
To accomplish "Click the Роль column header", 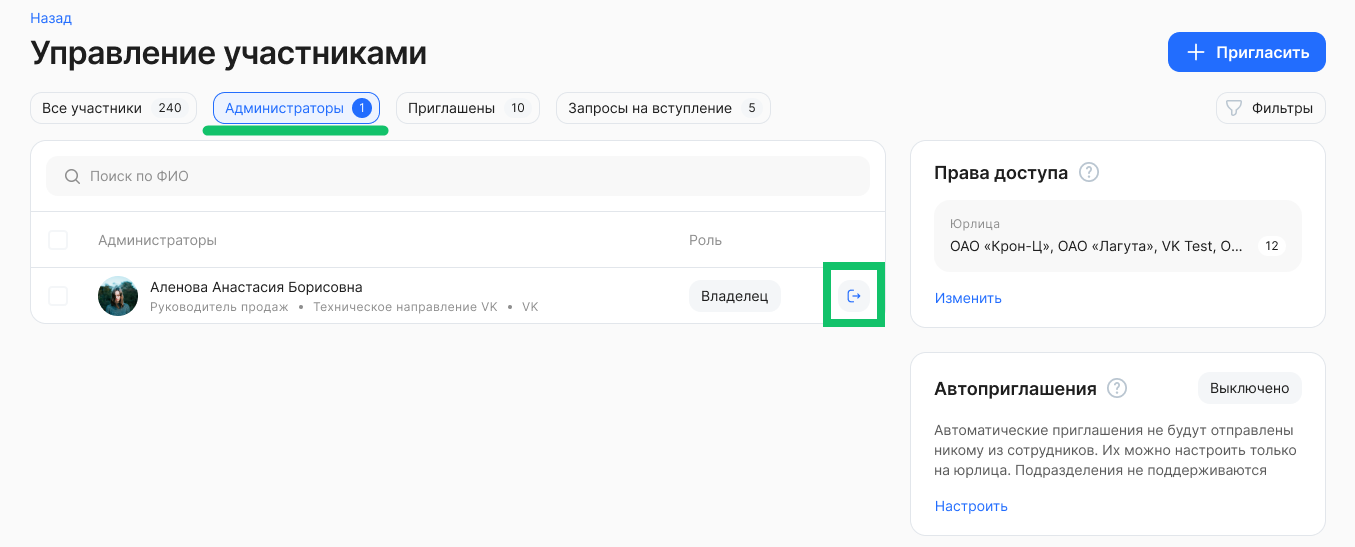I will (x=705, y=240).
